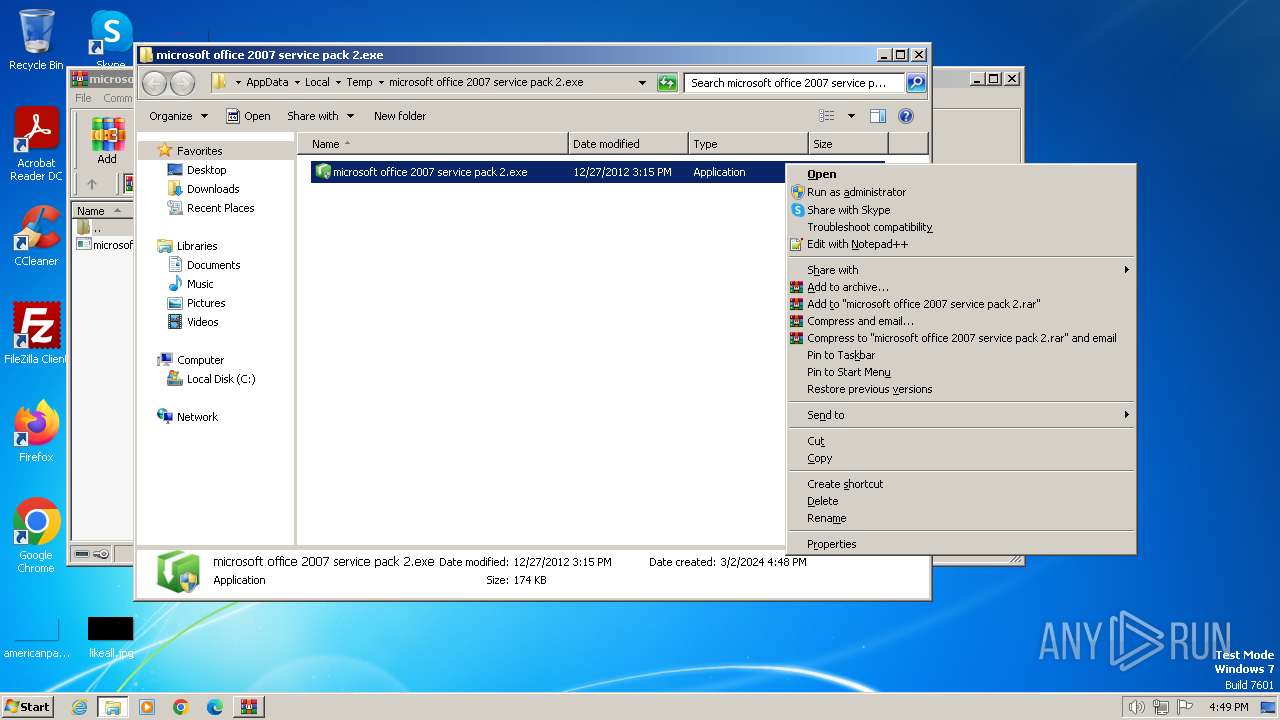Click the Explorer forward navigation button
The height and width of the screenshot is (720, 1280).
[x=182, y=83]
